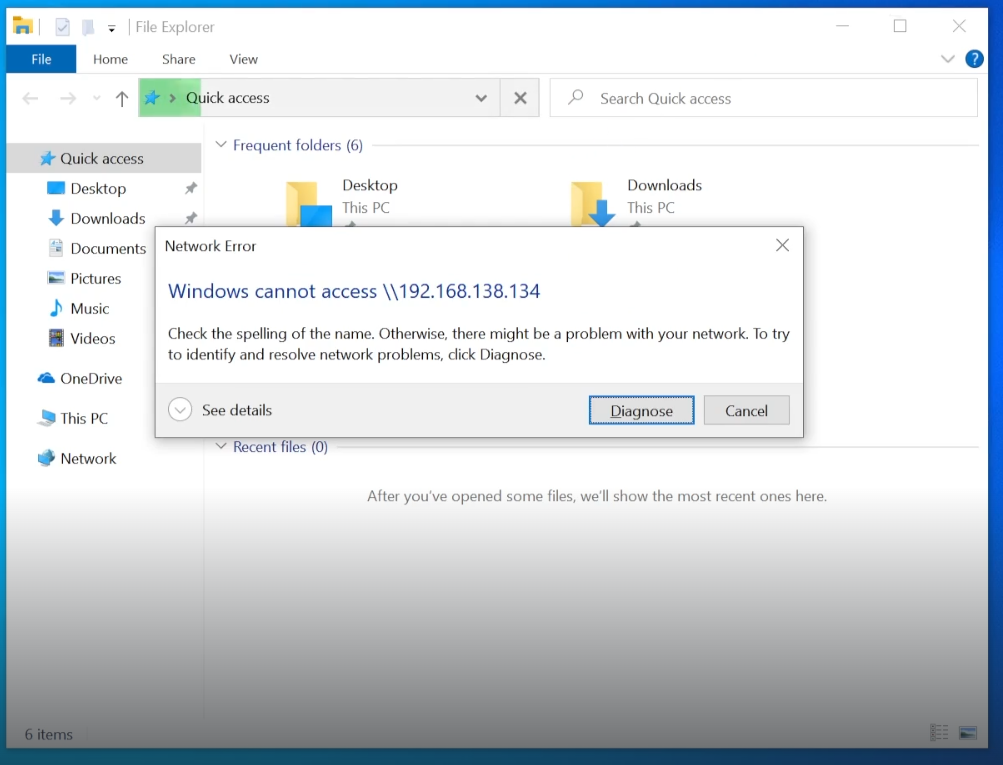1003x765 pixels.
Task: Expand the ribbon with the chevron
Action: click(x=947, y=59)
